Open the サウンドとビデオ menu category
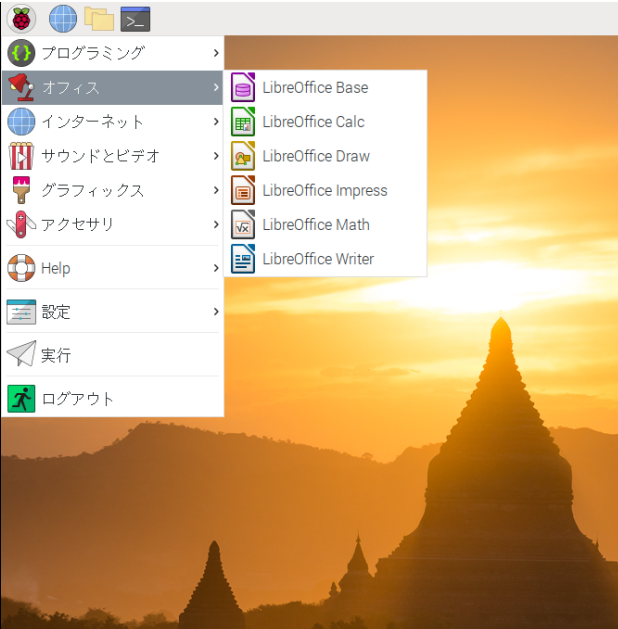This screenshot has height=629, width=618. [113, 156]
